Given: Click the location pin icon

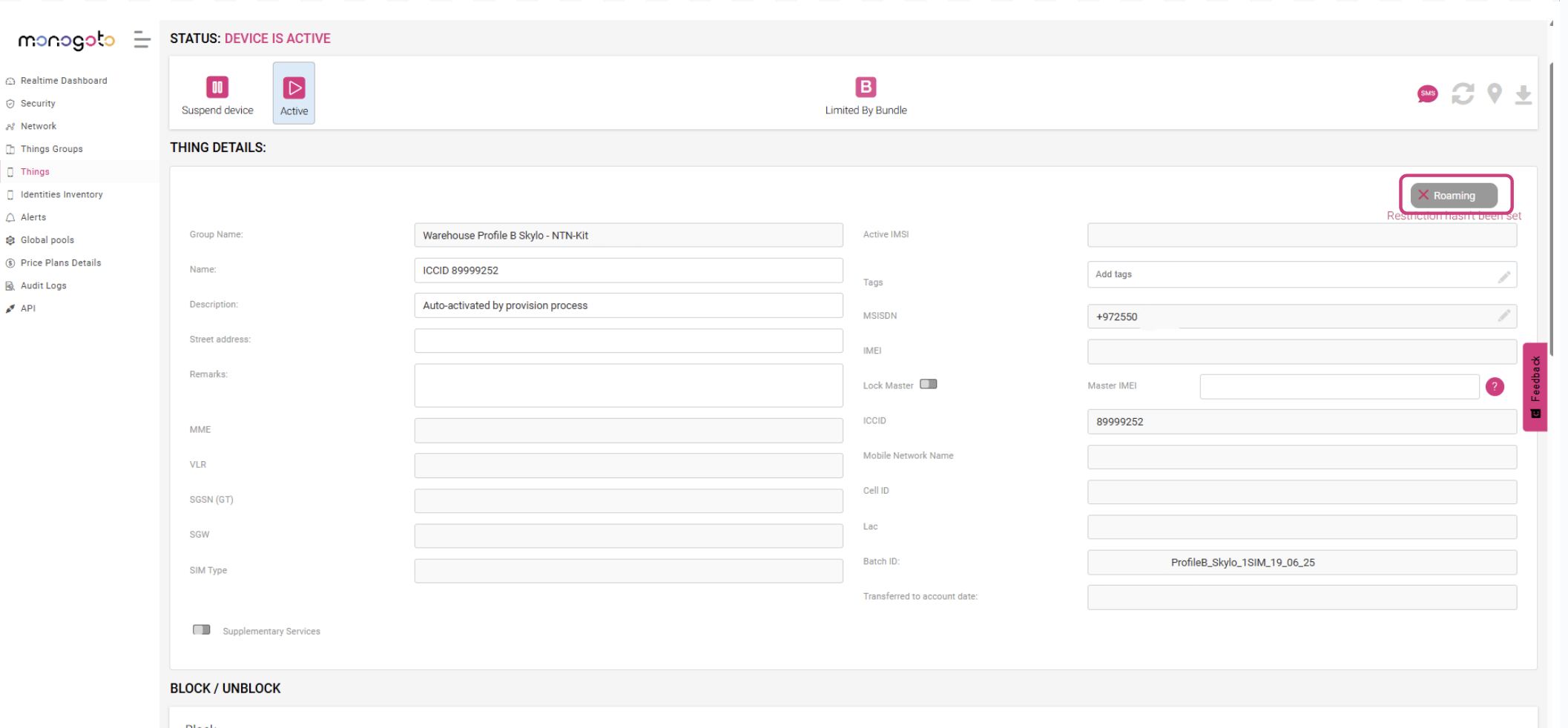Looking at the screenshot, I should (x=1494, y=94).
